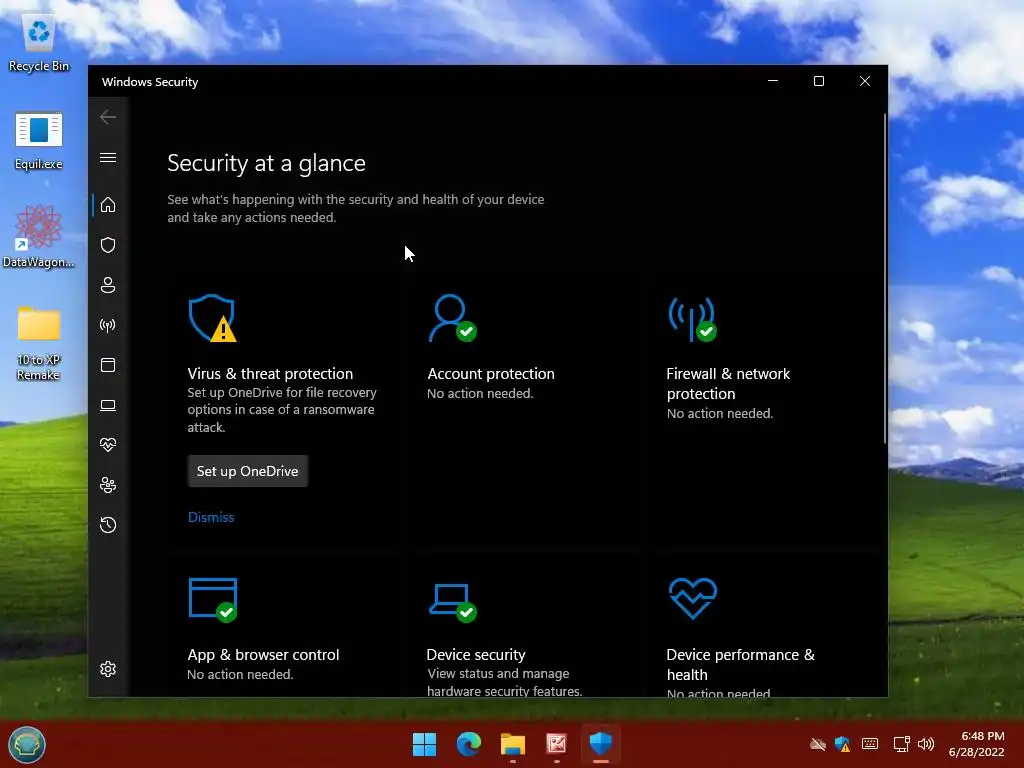The height and width of the screenshot is (768, 1024).
Task: Click the Windows Security vertical scrollbar
Action: click(x=885, y=280)
